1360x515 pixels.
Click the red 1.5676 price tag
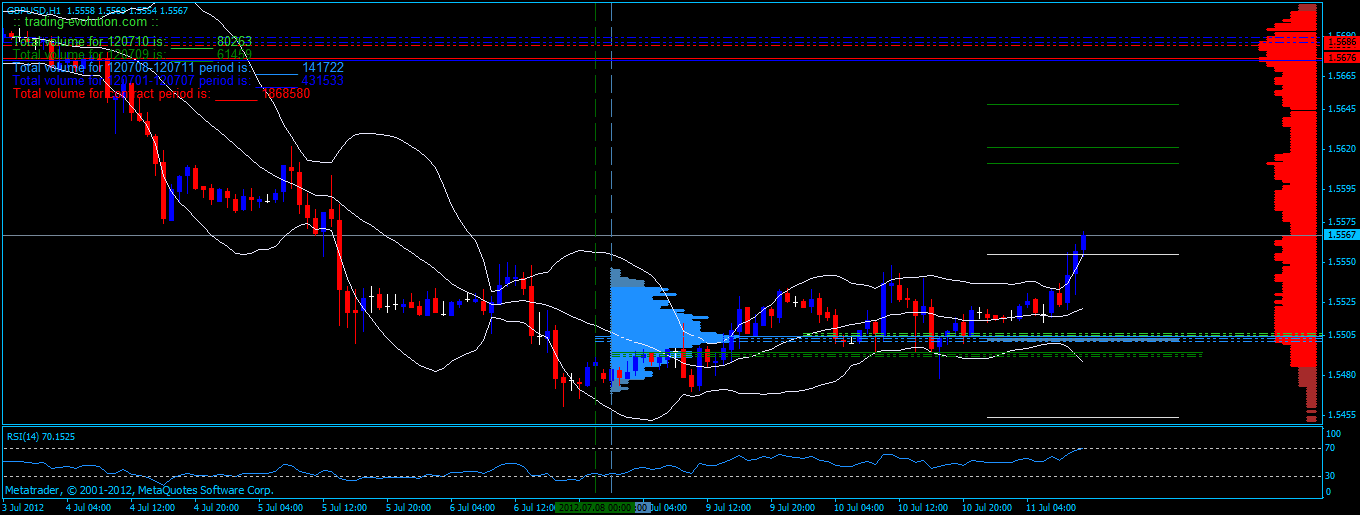1340,59
